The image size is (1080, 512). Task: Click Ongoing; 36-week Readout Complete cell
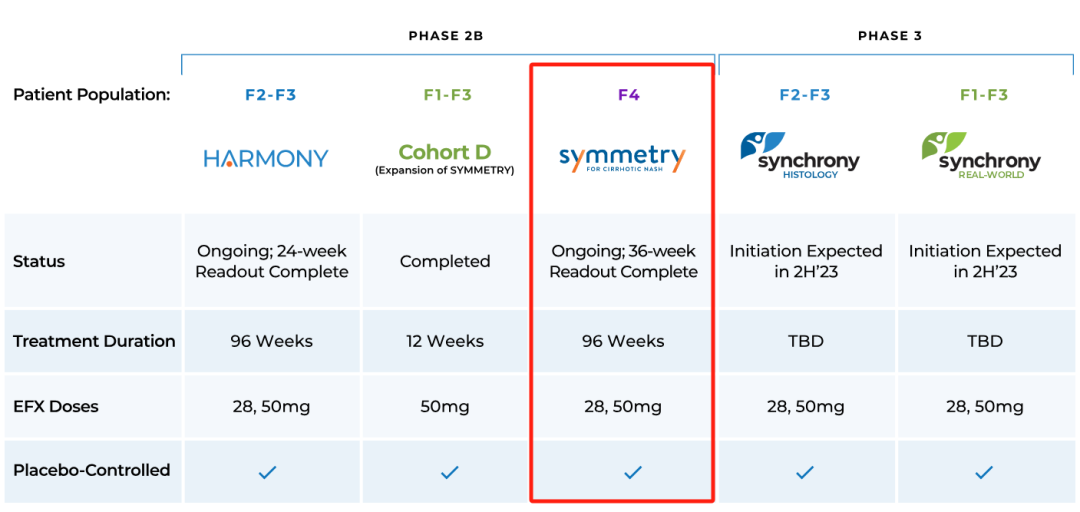(623, 261)
